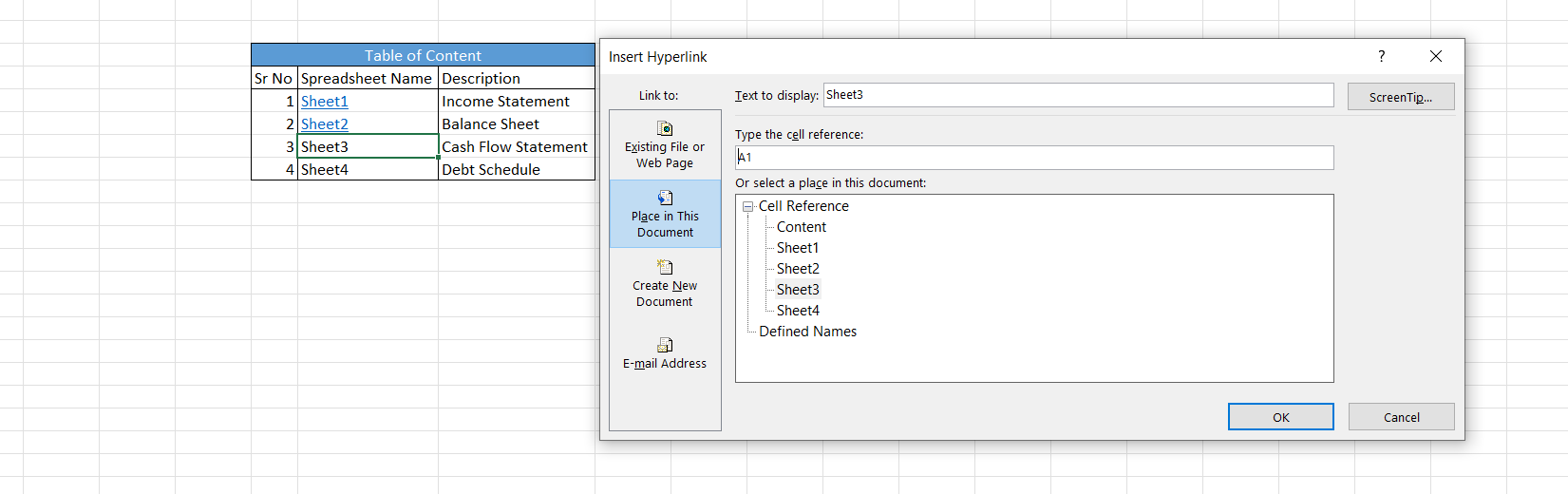
Task: Select the Existing File or Web Page icon
Action: point(665,129)
